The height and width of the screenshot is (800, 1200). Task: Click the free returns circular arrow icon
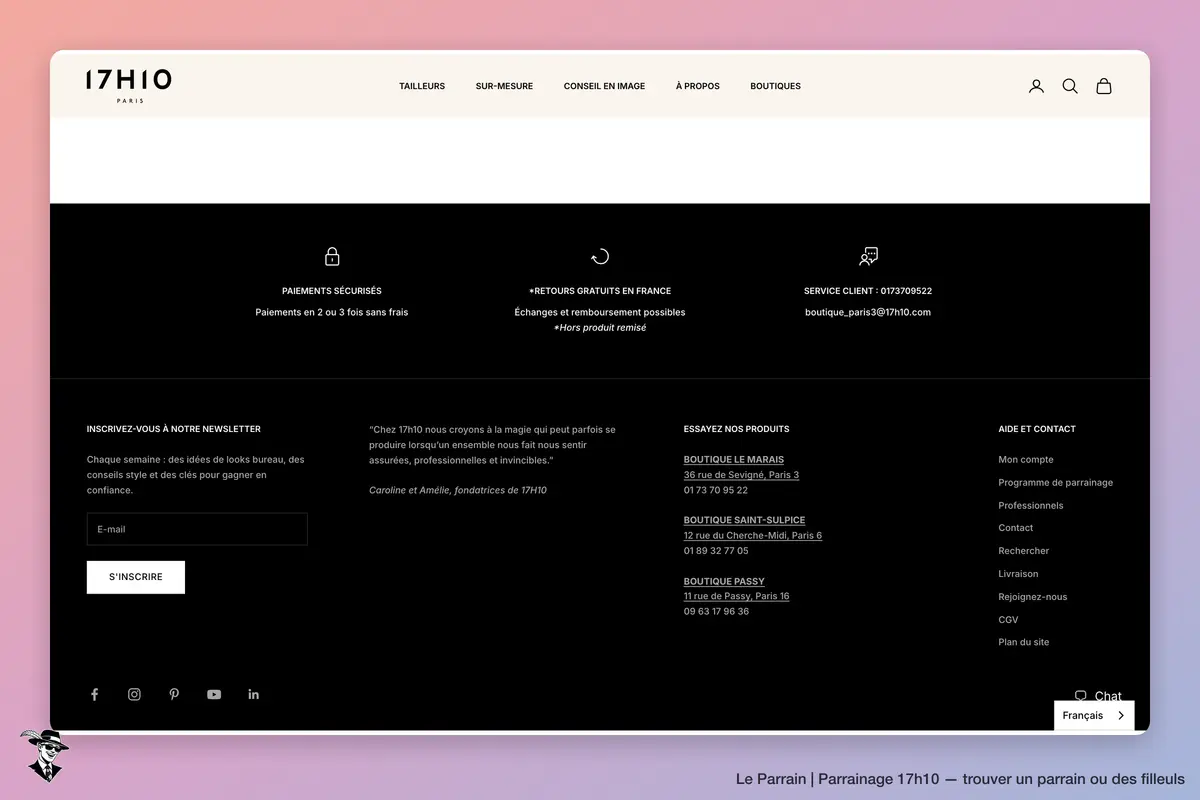pyautogui.click(x=600, y=257)
